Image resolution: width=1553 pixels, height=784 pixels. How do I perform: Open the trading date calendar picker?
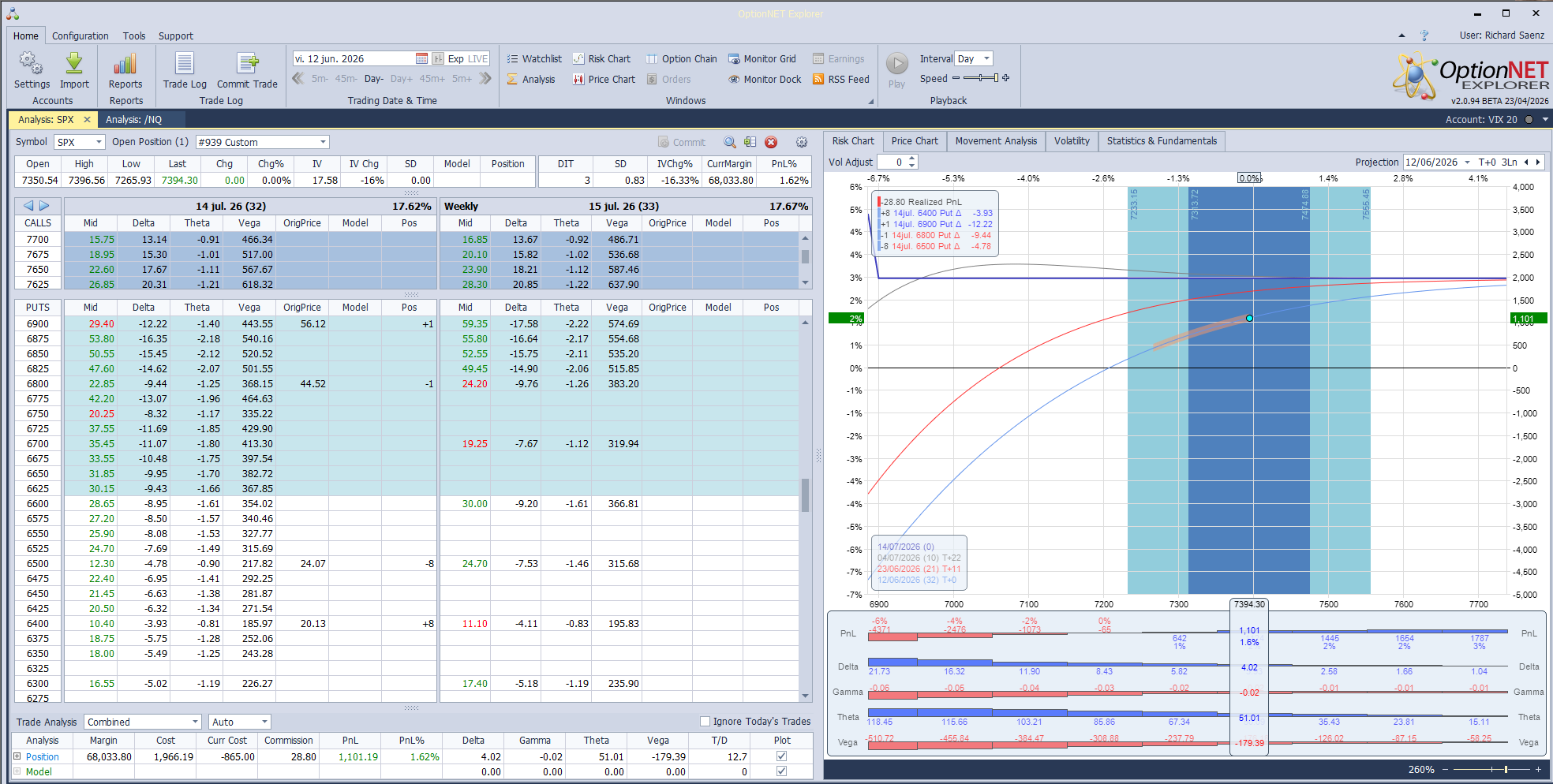[x=421, y=58]
